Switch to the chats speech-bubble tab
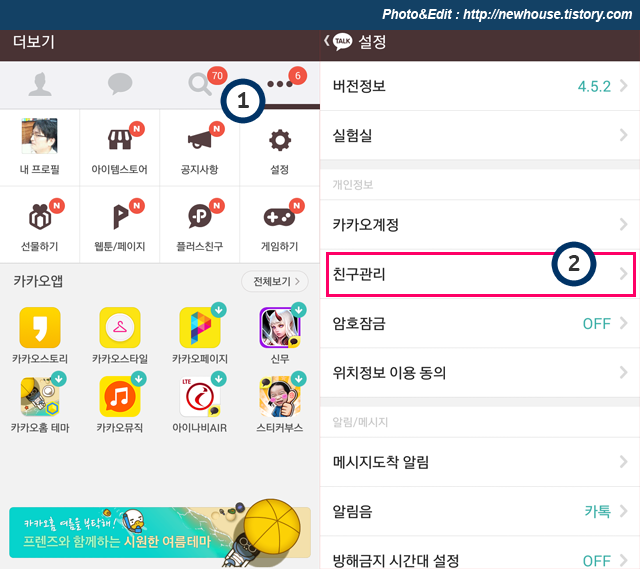This screenshot has width=640, height=569. (120, 84)
